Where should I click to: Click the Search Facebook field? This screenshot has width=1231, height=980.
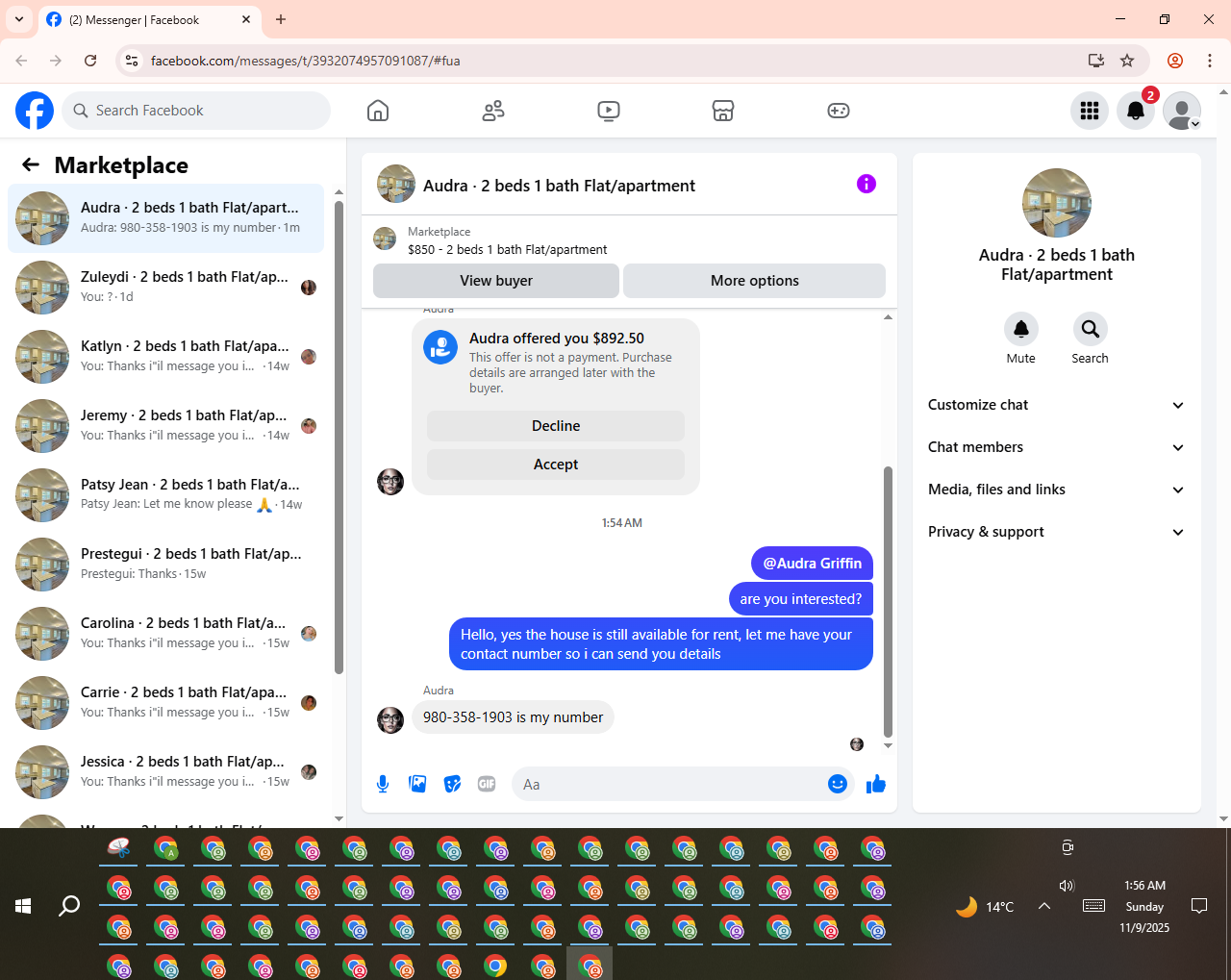(x=196, y=111)
